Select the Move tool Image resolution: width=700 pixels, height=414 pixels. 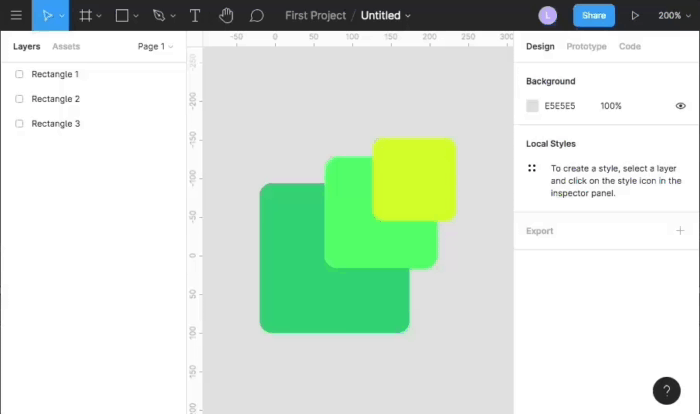point(46,15)
